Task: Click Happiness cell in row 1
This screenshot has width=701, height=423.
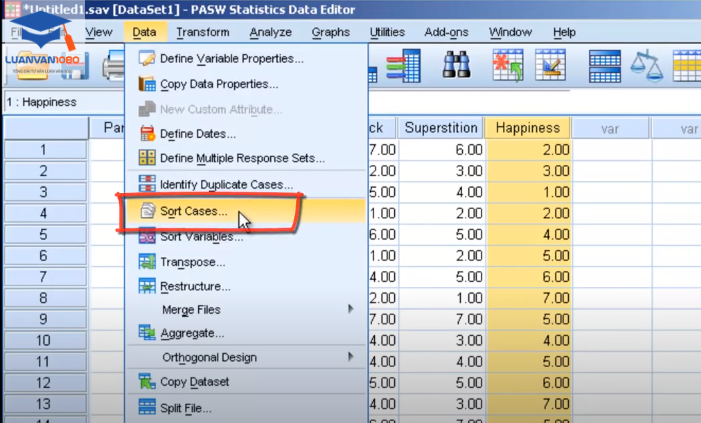Action: click(x=528, y=149)
